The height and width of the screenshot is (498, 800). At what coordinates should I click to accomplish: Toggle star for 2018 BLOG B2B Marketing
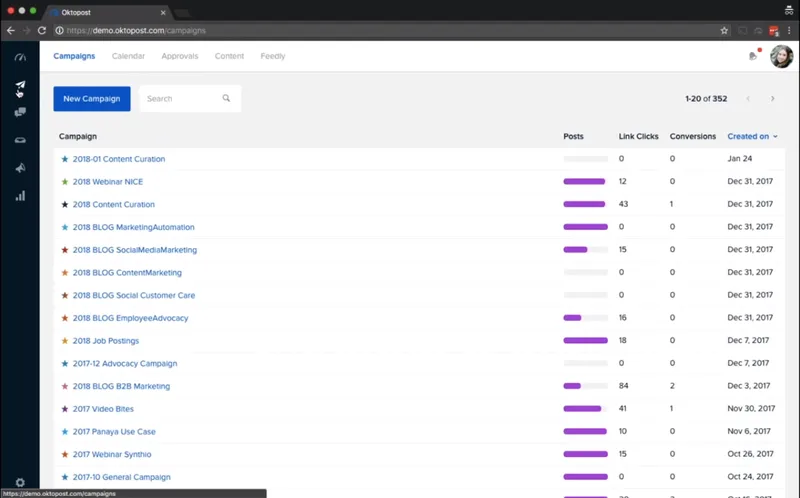pyautogui.click(x=65, y=386)
